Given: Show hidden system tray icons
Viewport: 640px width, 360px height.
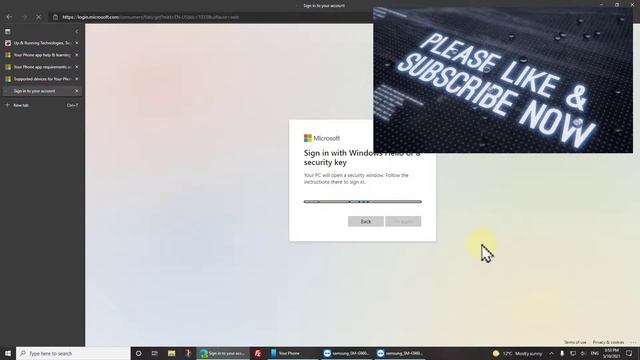Looking at the screenshot, I should click(x=551, y=353).
